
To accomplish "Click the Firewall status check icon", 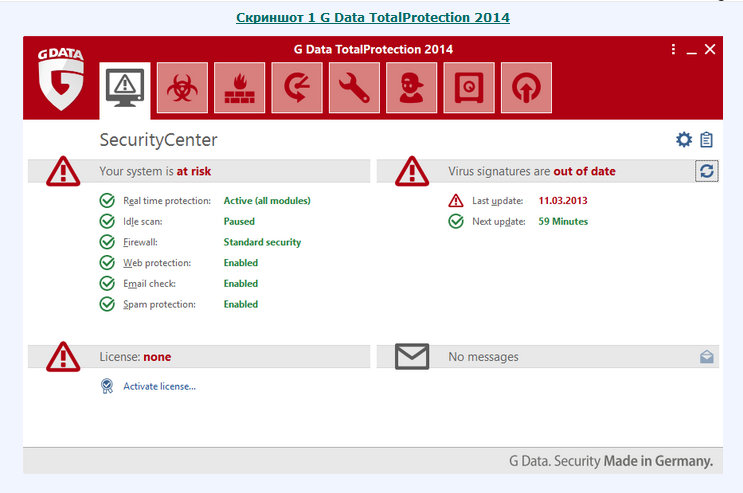I will click(107, 242).
